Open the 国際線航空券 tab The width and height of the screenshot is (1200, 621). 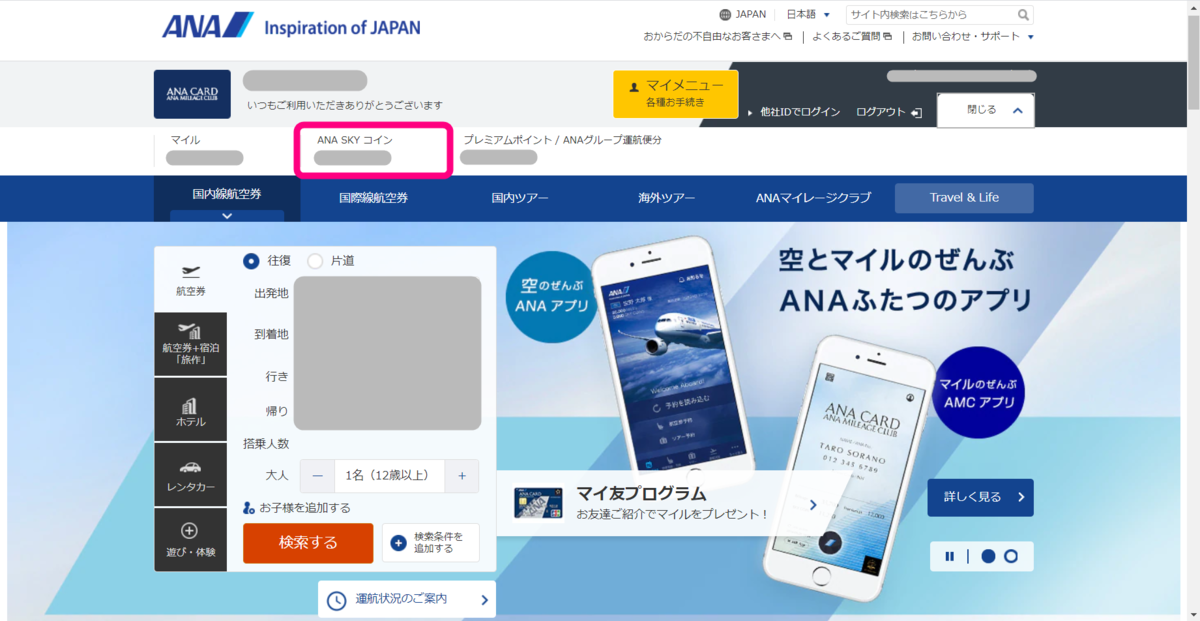[x=373, y=198]
